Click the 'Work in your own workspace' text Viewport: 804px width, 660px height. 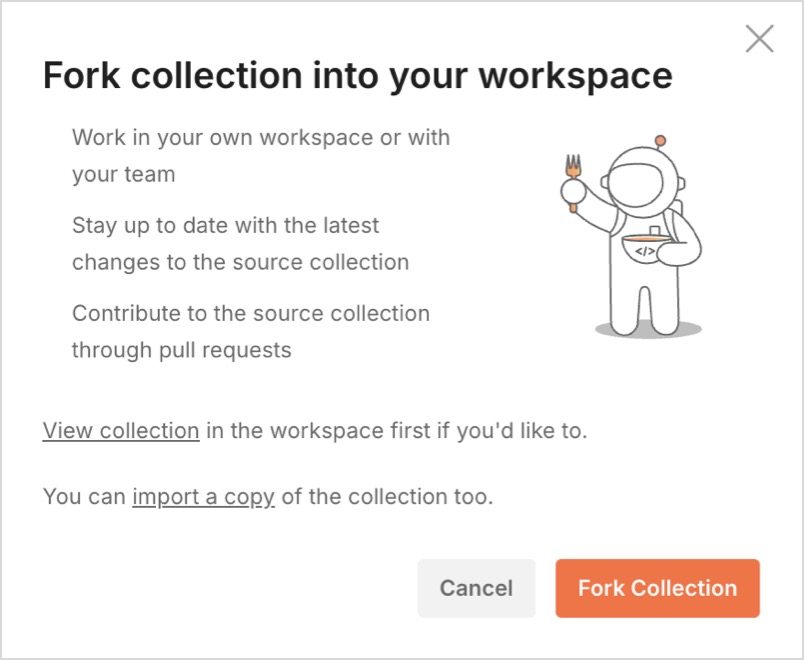(261, 137)
